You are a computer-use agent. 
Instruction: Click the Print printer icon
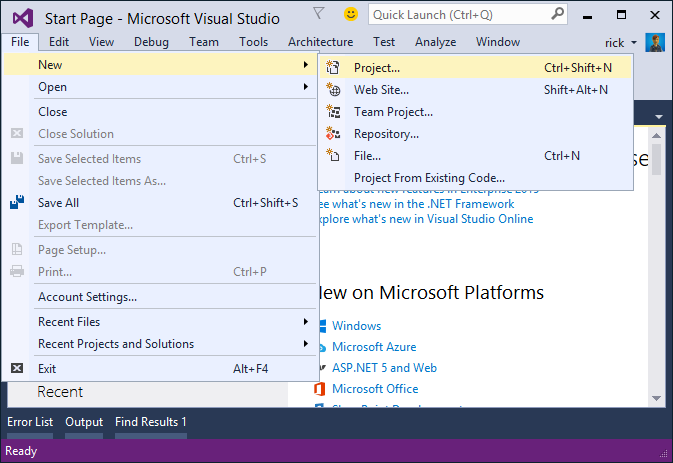coord(17,271)
